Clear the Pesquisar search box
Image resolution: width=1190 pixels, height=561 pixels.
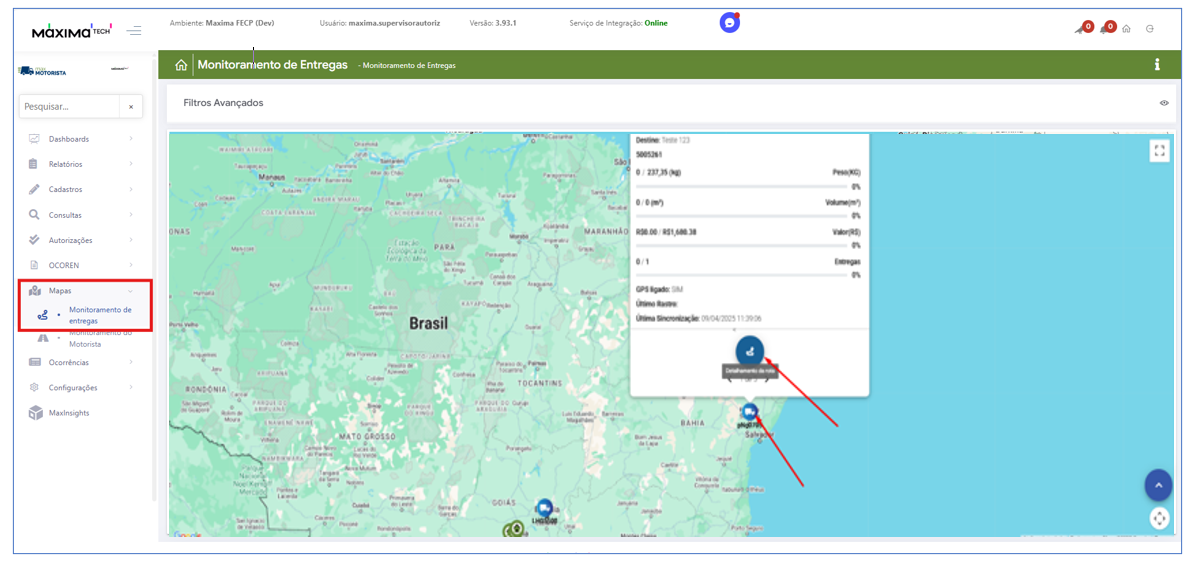[x=131, y=106]
